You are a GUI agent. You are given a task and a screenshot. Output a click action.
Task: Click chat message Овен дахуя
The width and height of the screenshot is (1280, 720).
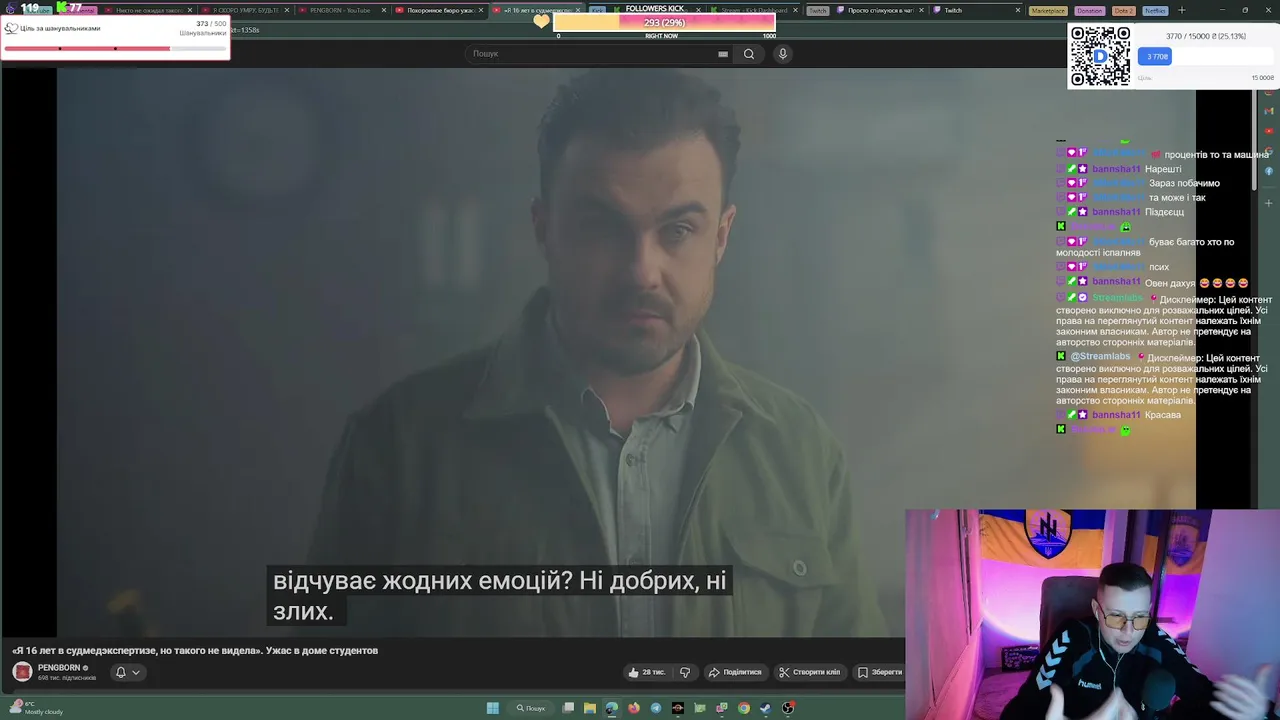(1170, 283)
